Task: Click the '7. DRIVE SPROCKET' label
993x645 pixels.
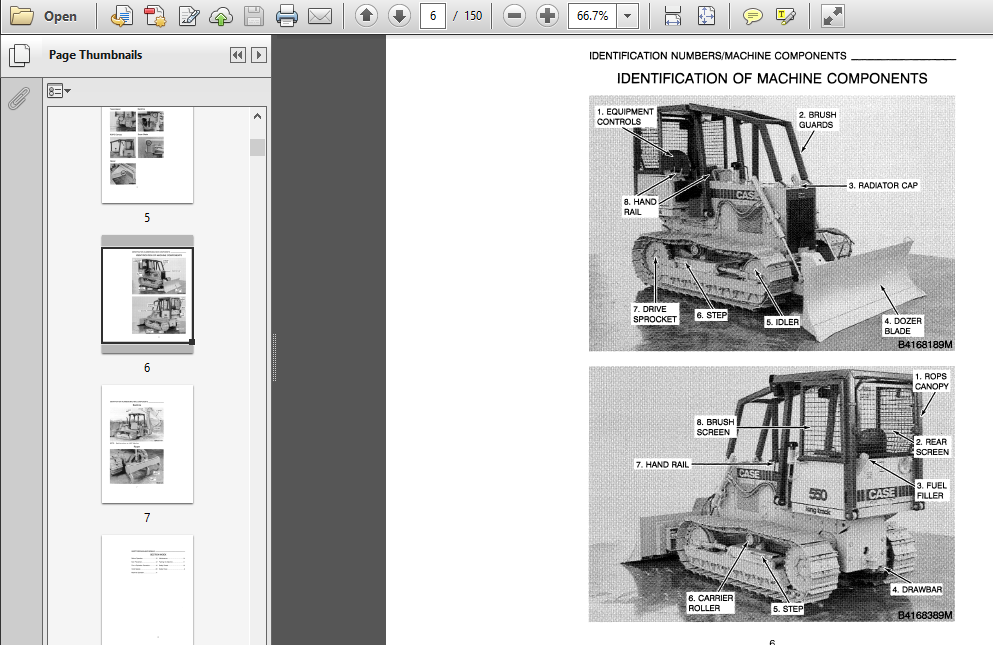Action: [655, 314]
